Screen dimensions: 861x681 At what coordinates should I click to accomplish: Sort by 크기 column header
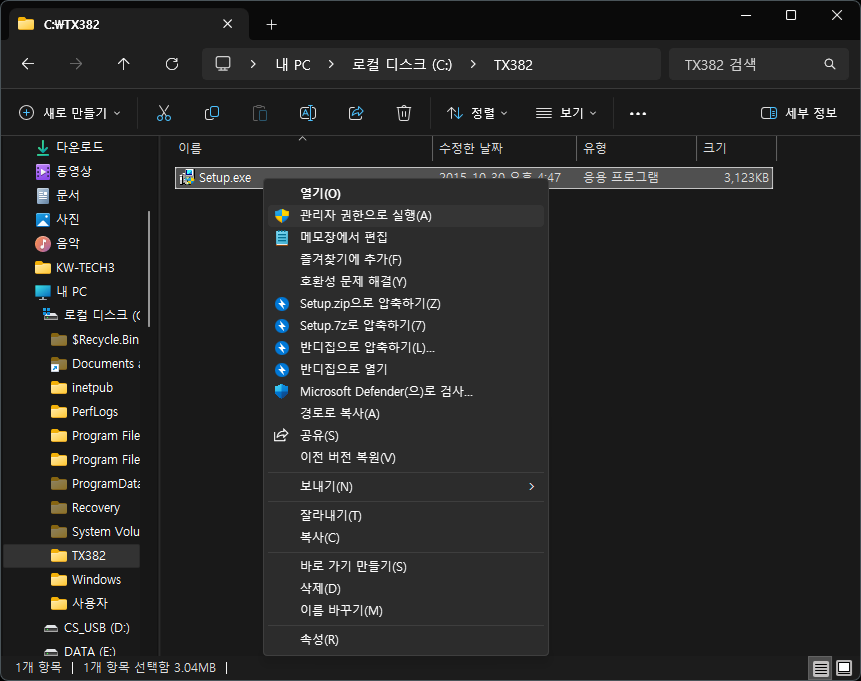pos(736,148)
